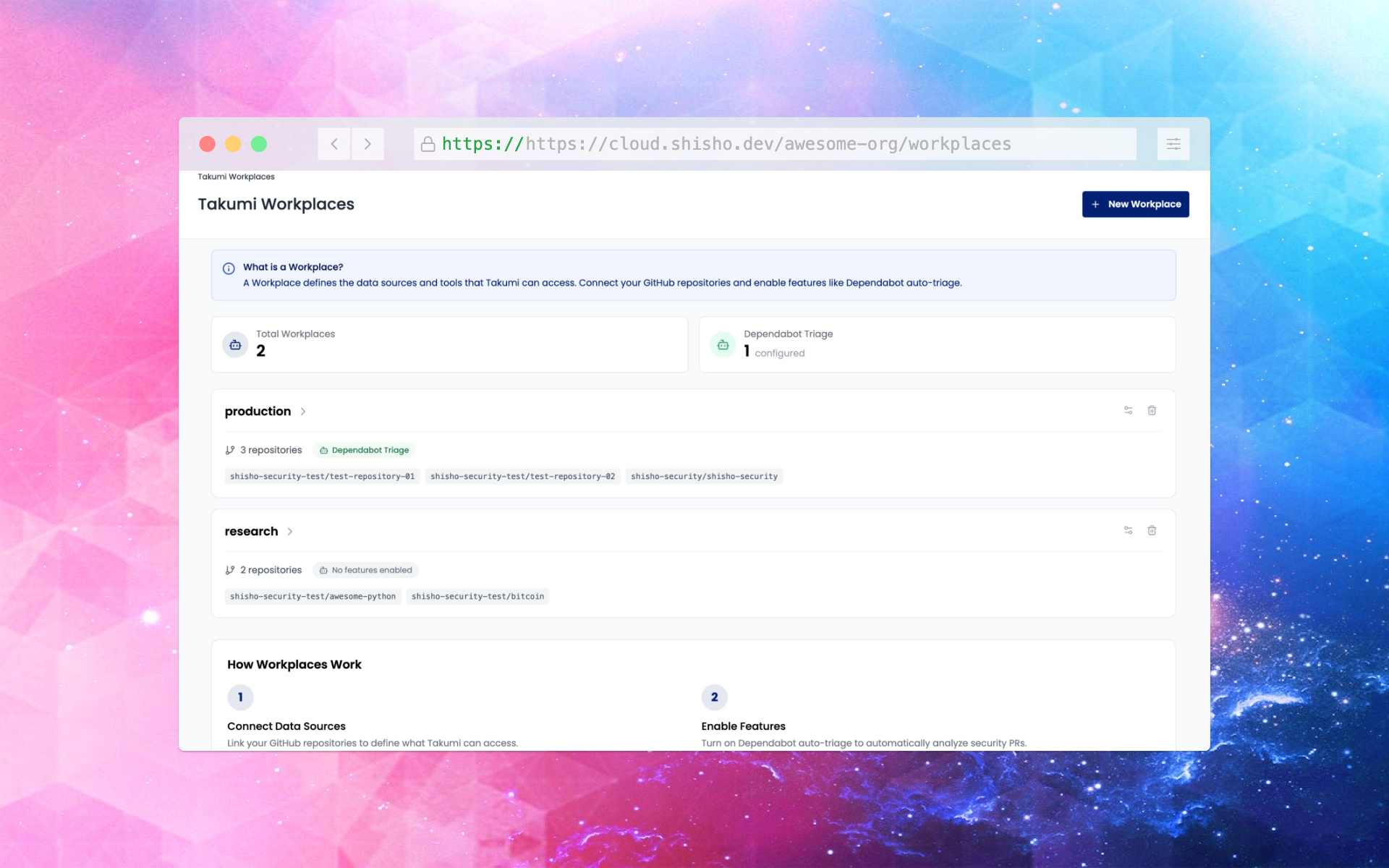Open the production workplace title
Screen dimensions: 1389x868
[x=258, y=412]
